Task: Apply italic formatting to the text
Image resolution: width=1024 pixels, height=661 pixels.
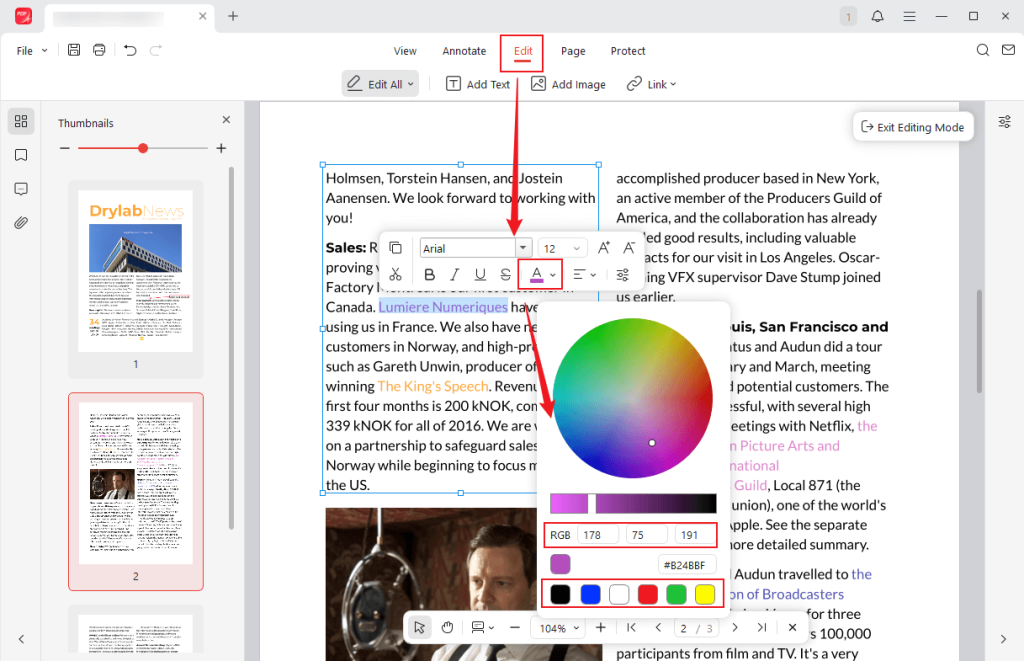Action: (455, 274)
